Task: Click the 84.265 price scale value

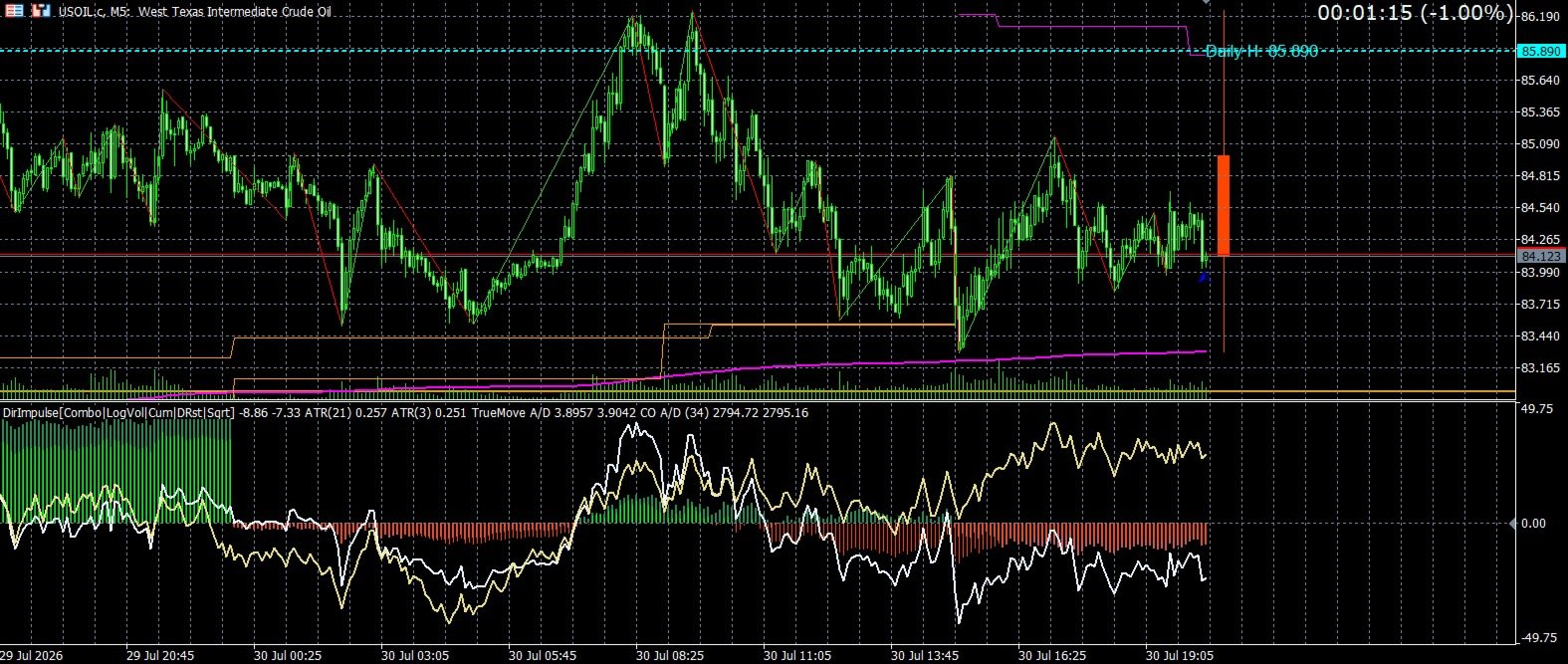Action: pos(1540,240)
